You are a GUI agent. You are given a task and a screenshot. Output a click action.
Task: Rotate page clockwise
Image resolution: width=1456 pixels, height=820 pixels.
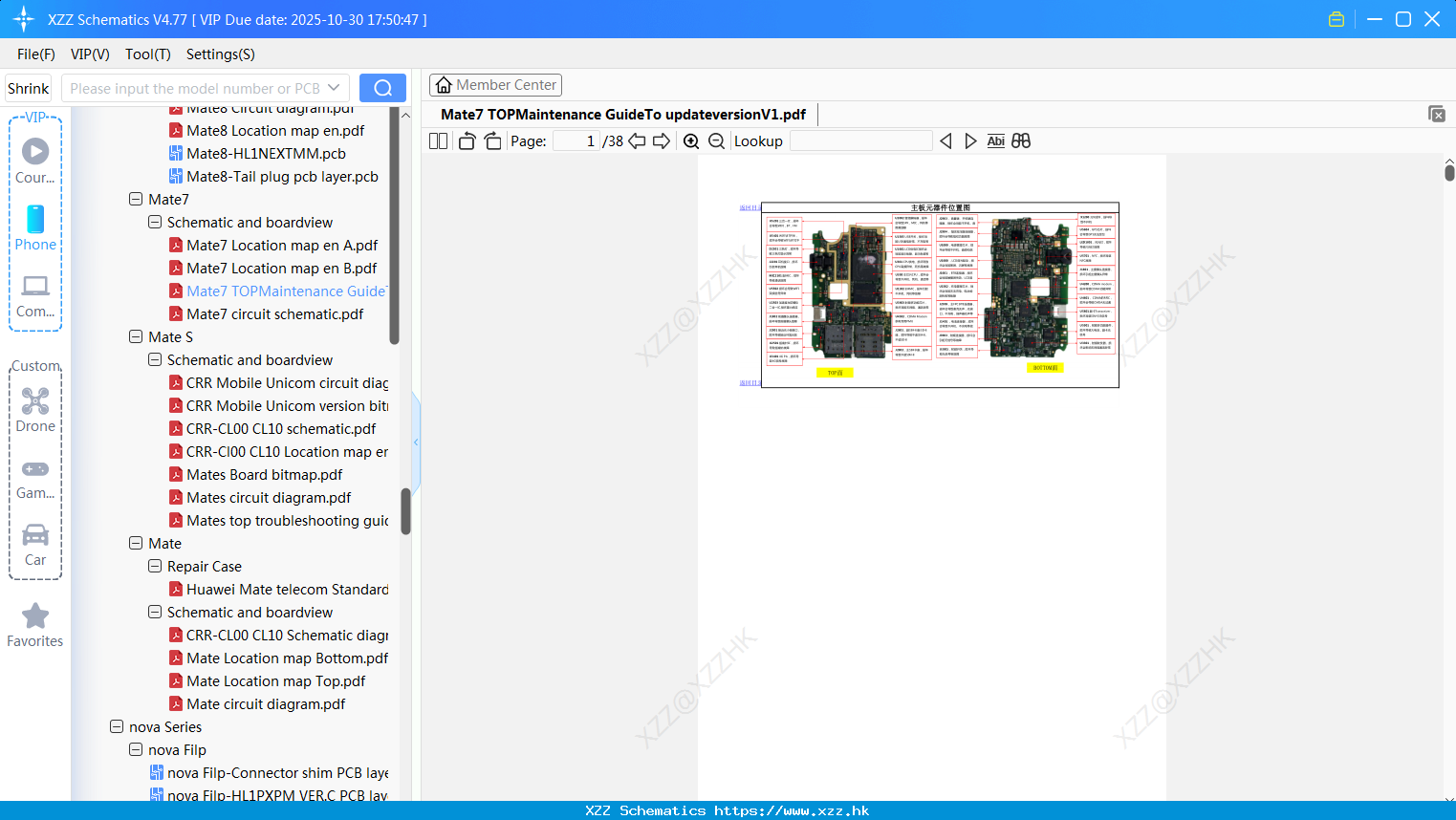pyautogui.click(x=492, y=141)
